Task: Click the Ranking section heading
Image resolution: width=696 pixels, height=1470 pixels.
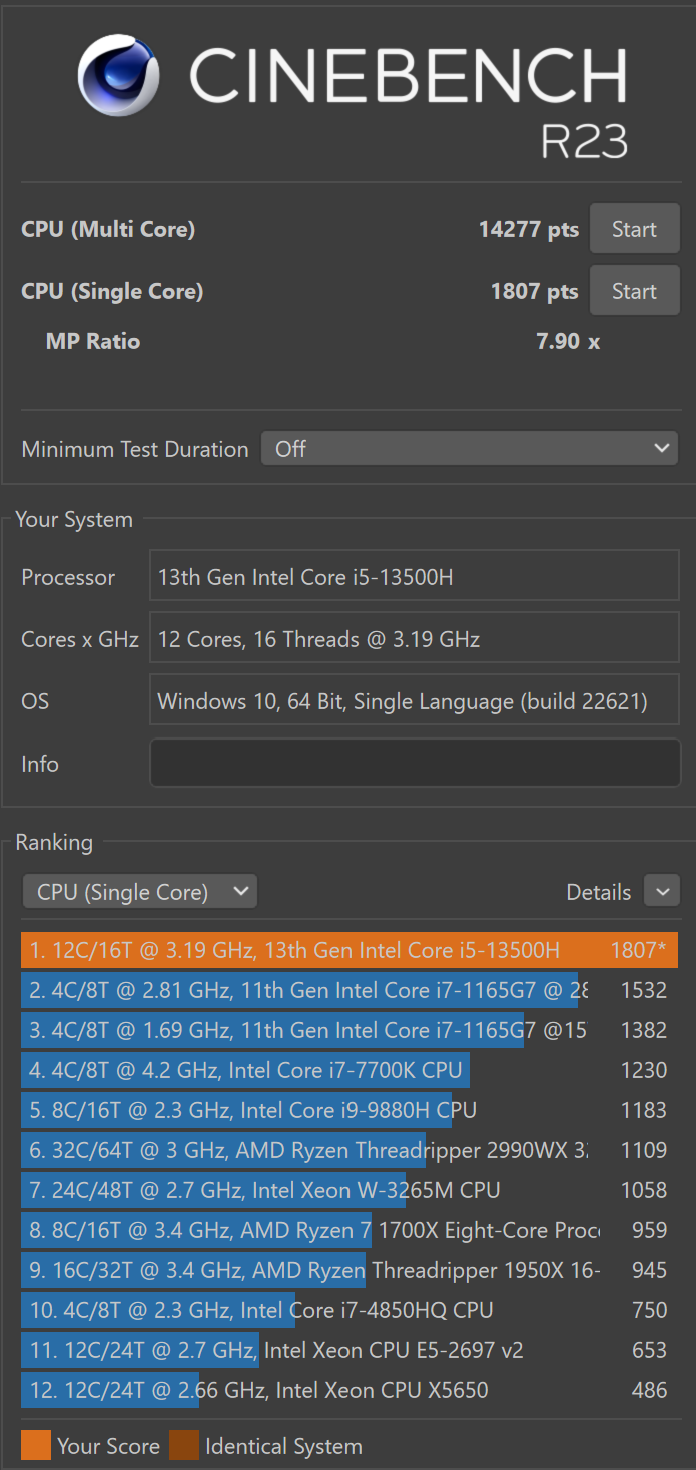Action: pos(54,842)
